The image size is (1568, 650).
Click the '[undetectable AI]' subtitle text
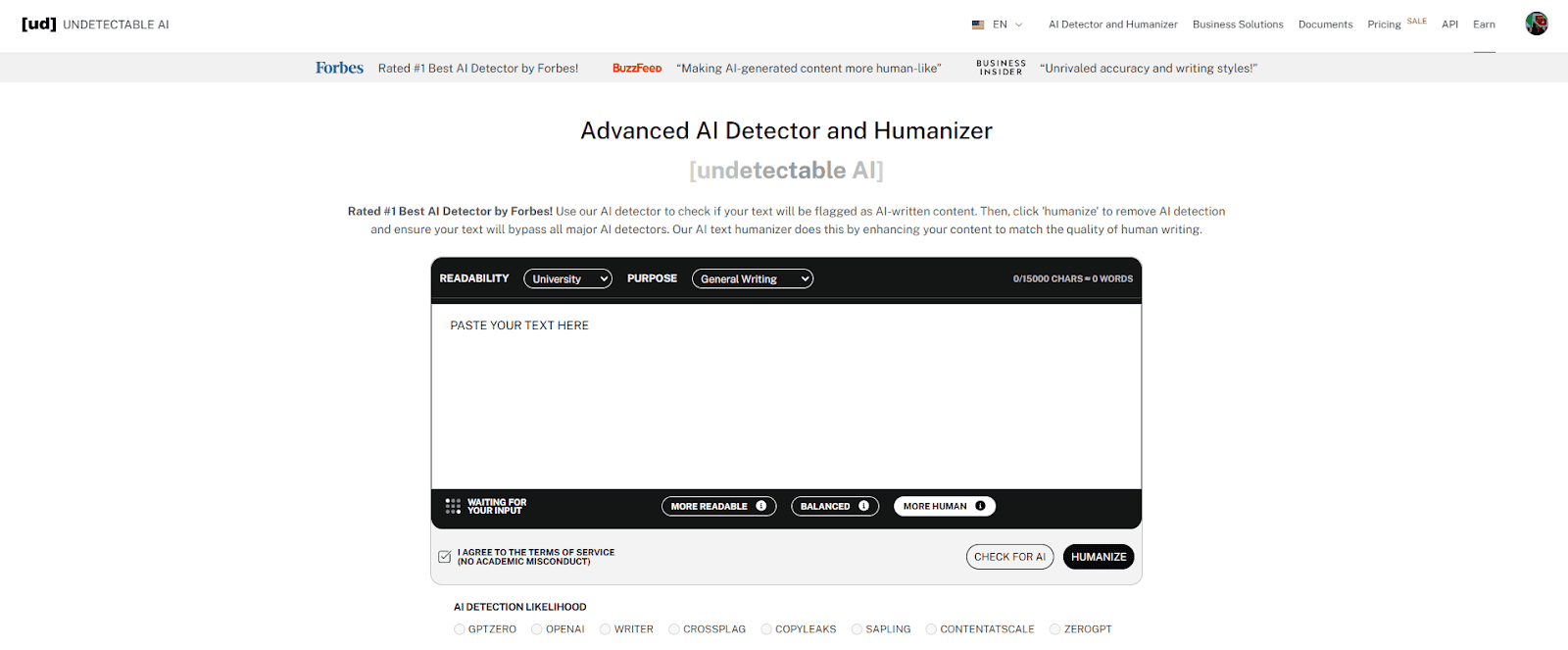786,171
